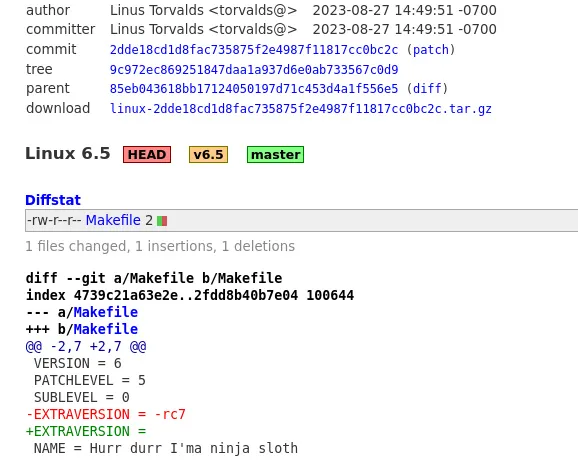Click the NAME = Hurr durr line
The width and height of the screenshot is (578, 466).
(166, 449)
